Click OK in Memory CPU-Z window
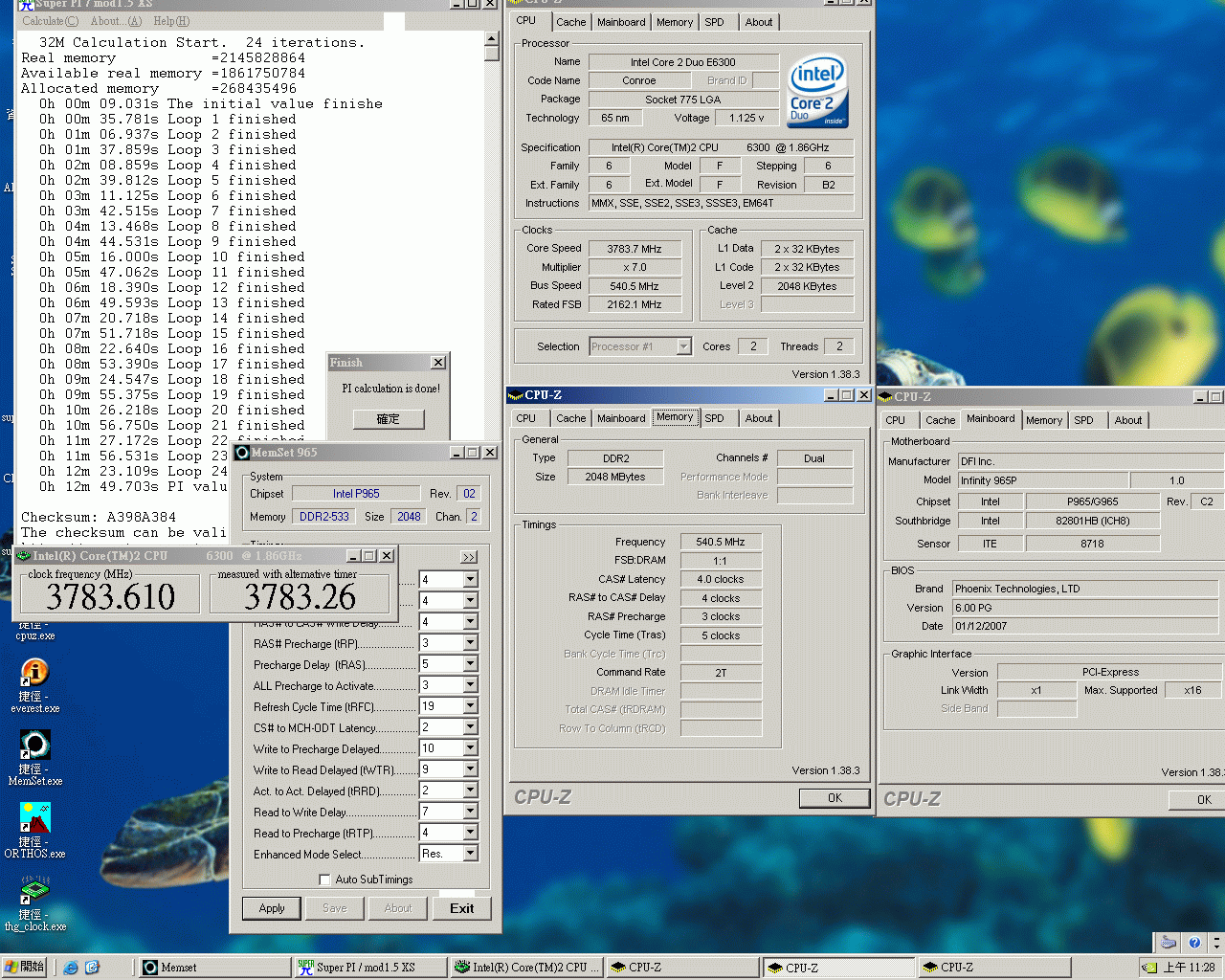Screen dimensions: 1225x980 coord(835,798)
